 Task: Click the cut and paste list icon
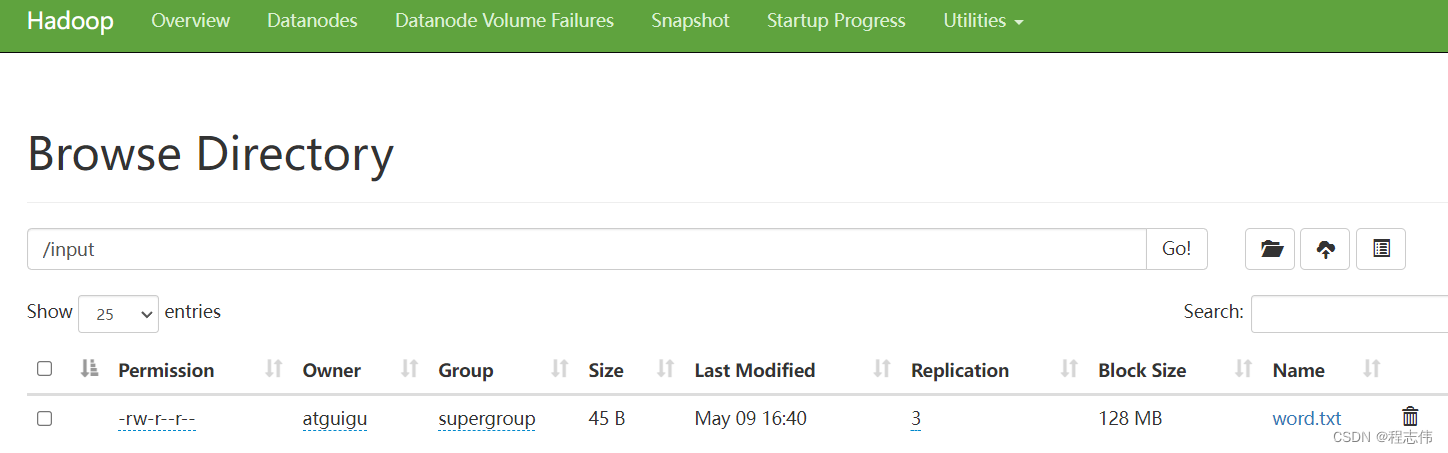coord(1381,249)
